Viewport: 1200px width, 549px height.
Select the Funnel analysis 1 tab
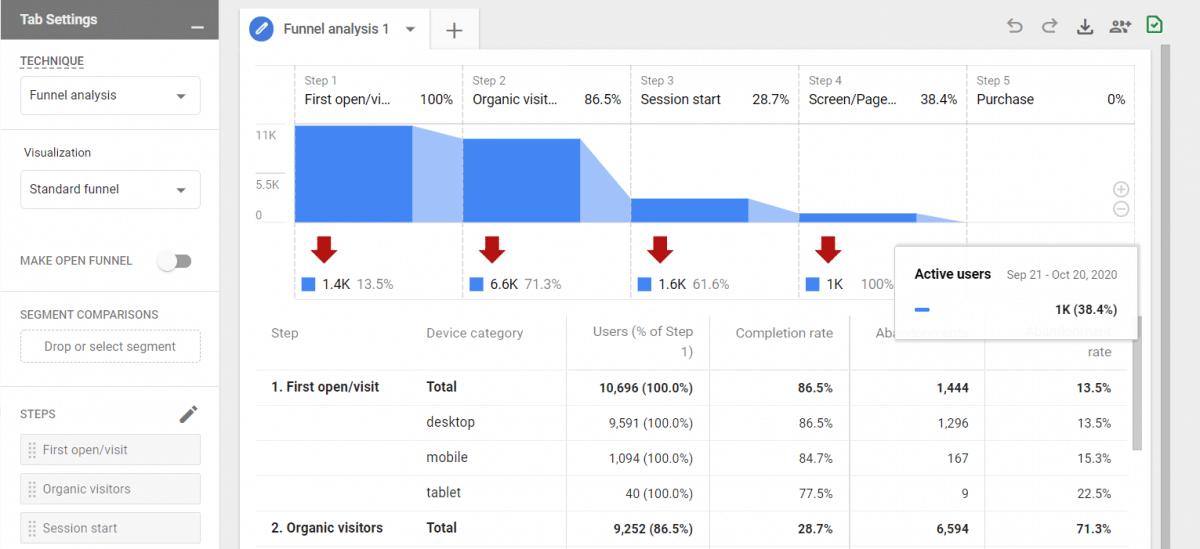click(x=335, y=30)
